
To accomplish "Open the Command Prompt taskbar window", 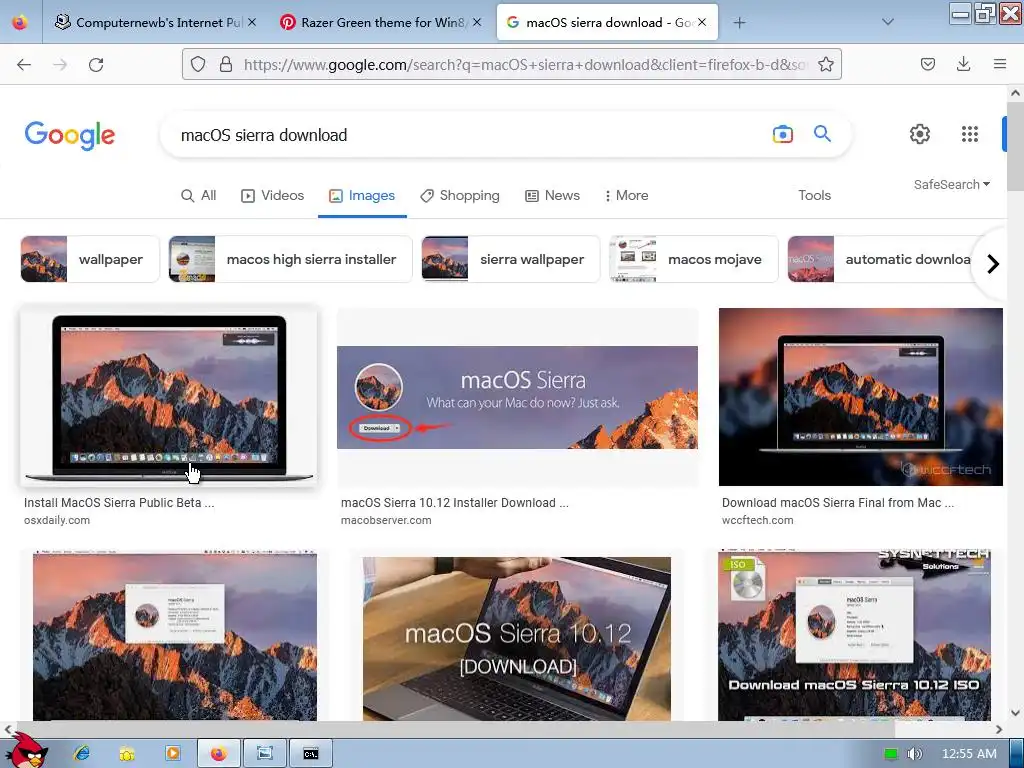I will 311,754.
